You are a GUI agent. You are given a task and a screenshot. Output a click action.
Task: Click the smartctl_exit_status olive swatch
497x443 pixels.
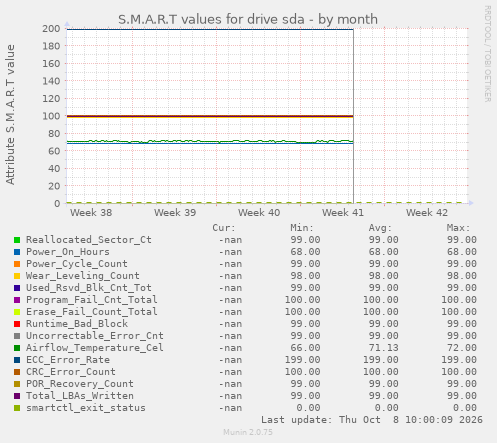click(17, 408)
